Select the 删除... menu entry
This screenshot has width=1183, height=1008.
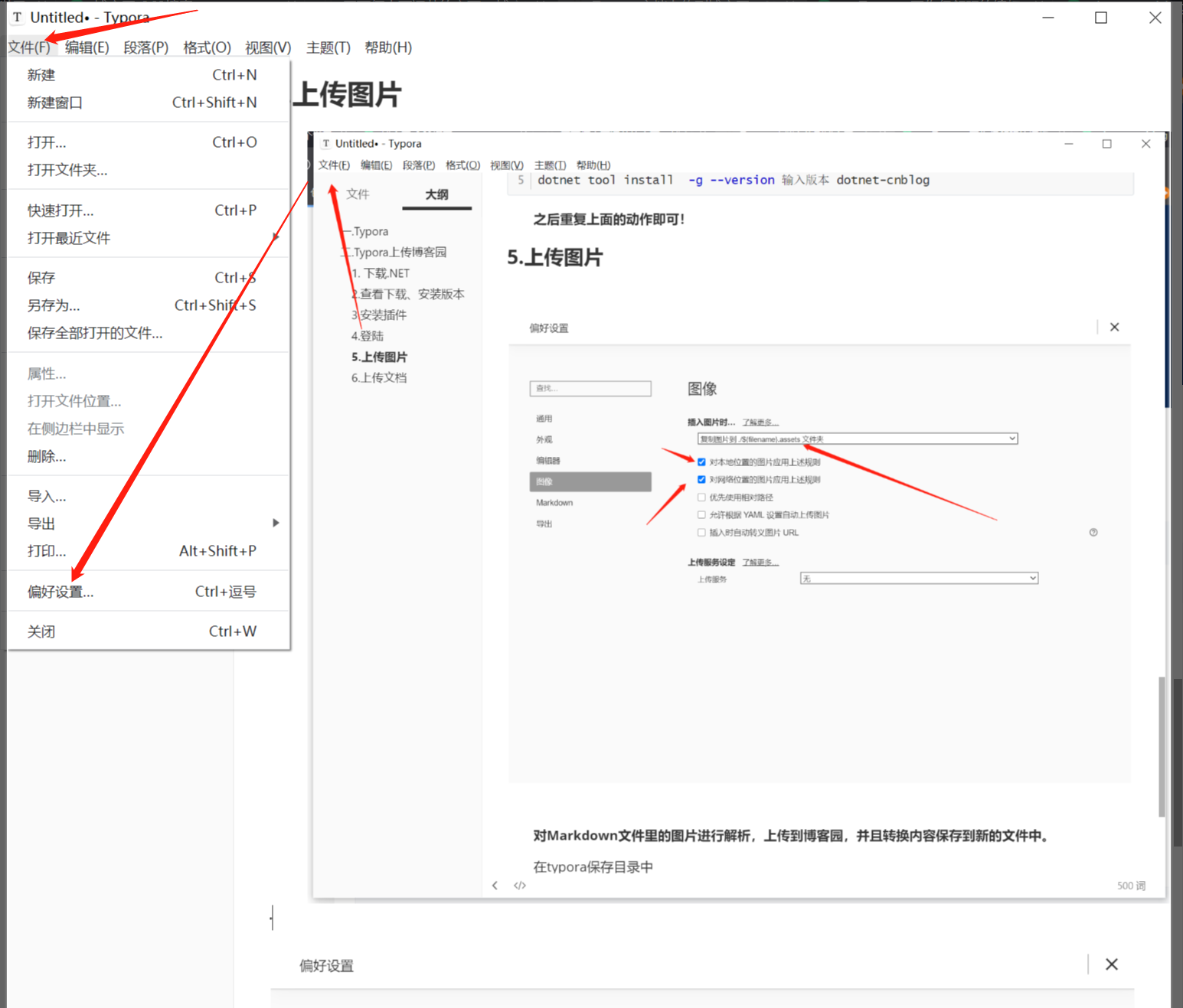click(x=148, y=457)
